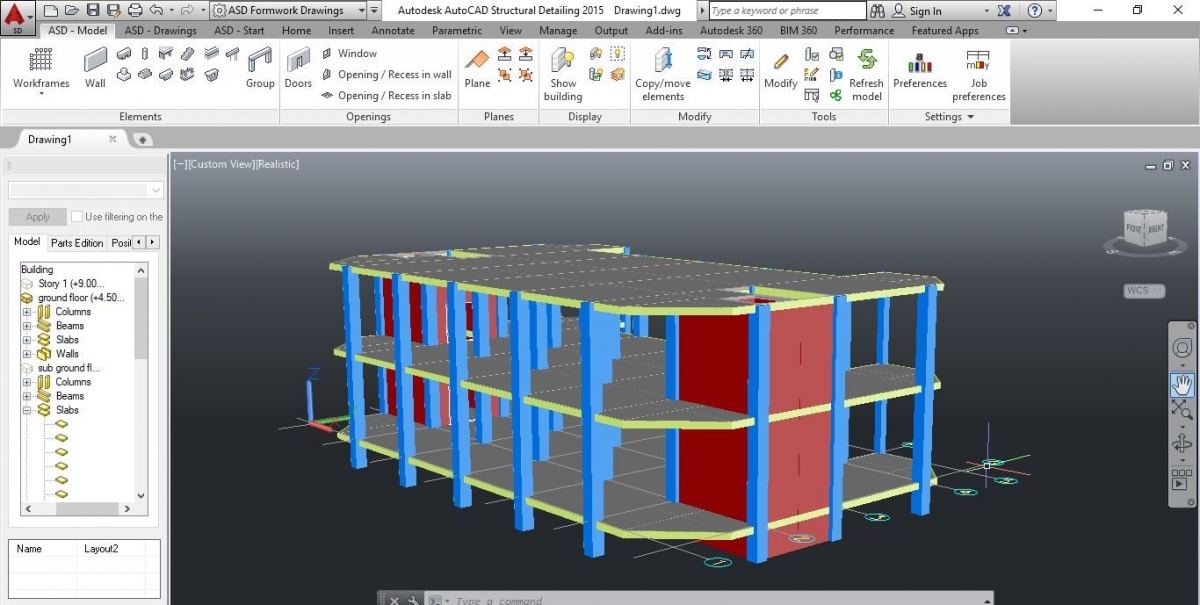The image size is (1200, 605).
Task: Open the ASD Formwork Drawings workspace dropdown
Action: pyautogui.click(x=373, y=11)
